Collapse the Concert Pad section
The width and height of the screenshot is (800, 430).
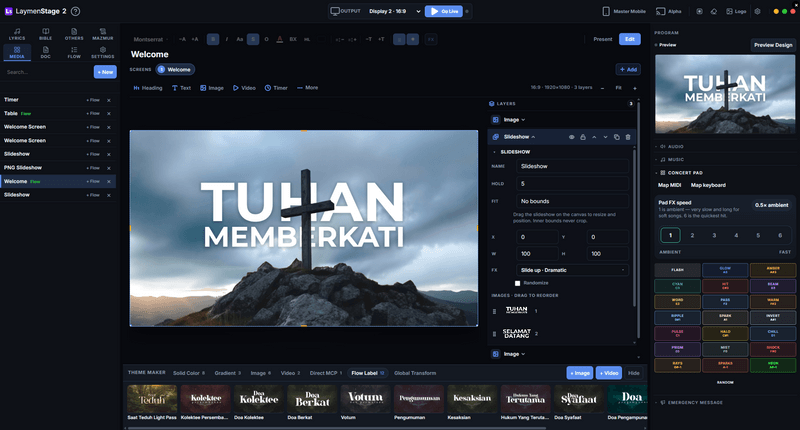(x=681, y=173)
